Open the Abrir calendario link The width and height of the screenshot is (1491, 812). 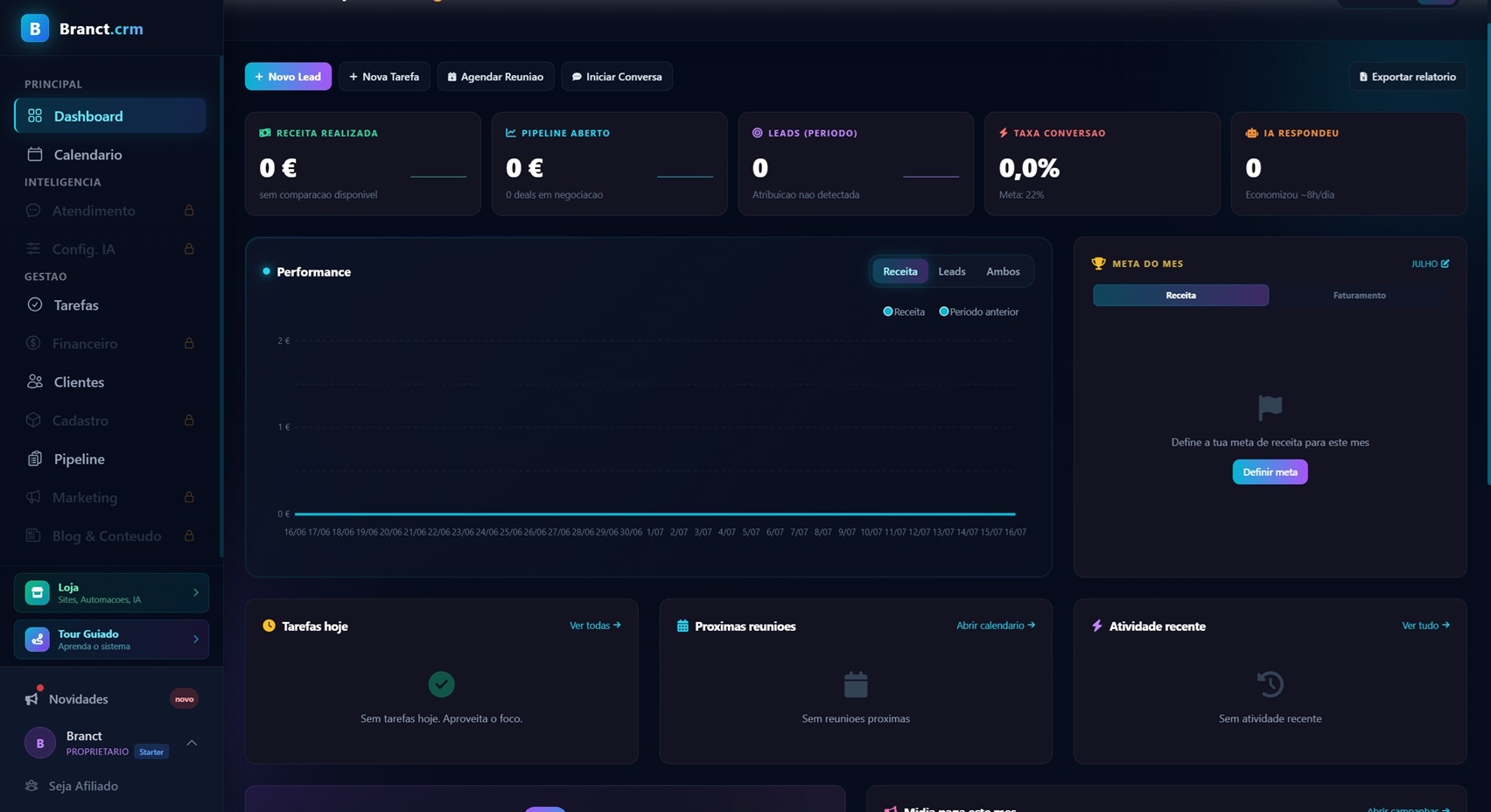(x=996, y=625)
